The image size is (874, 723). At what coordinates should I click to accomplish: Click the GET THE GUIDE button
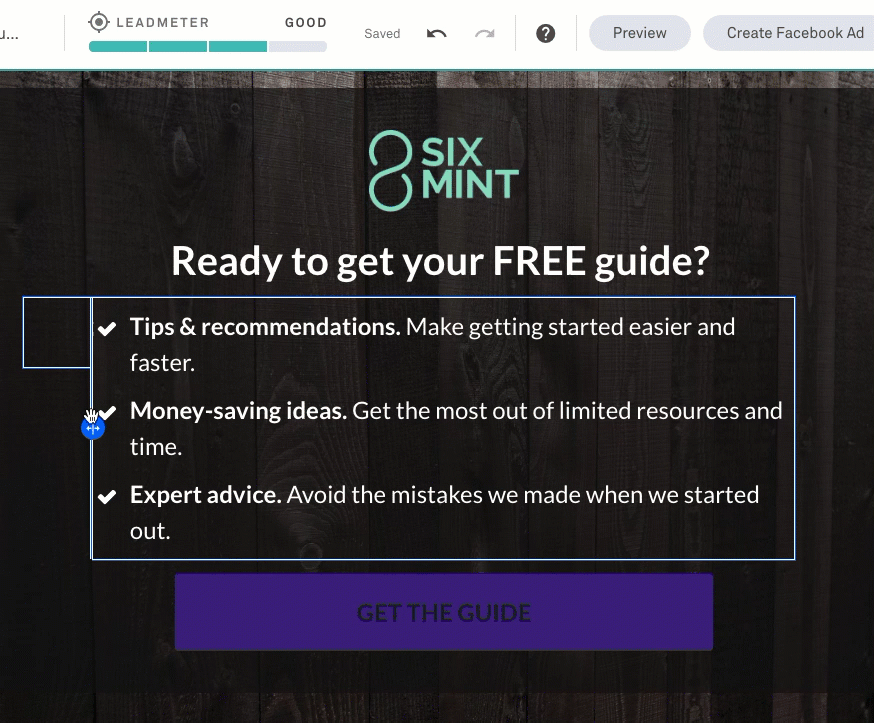pos(444,612)
